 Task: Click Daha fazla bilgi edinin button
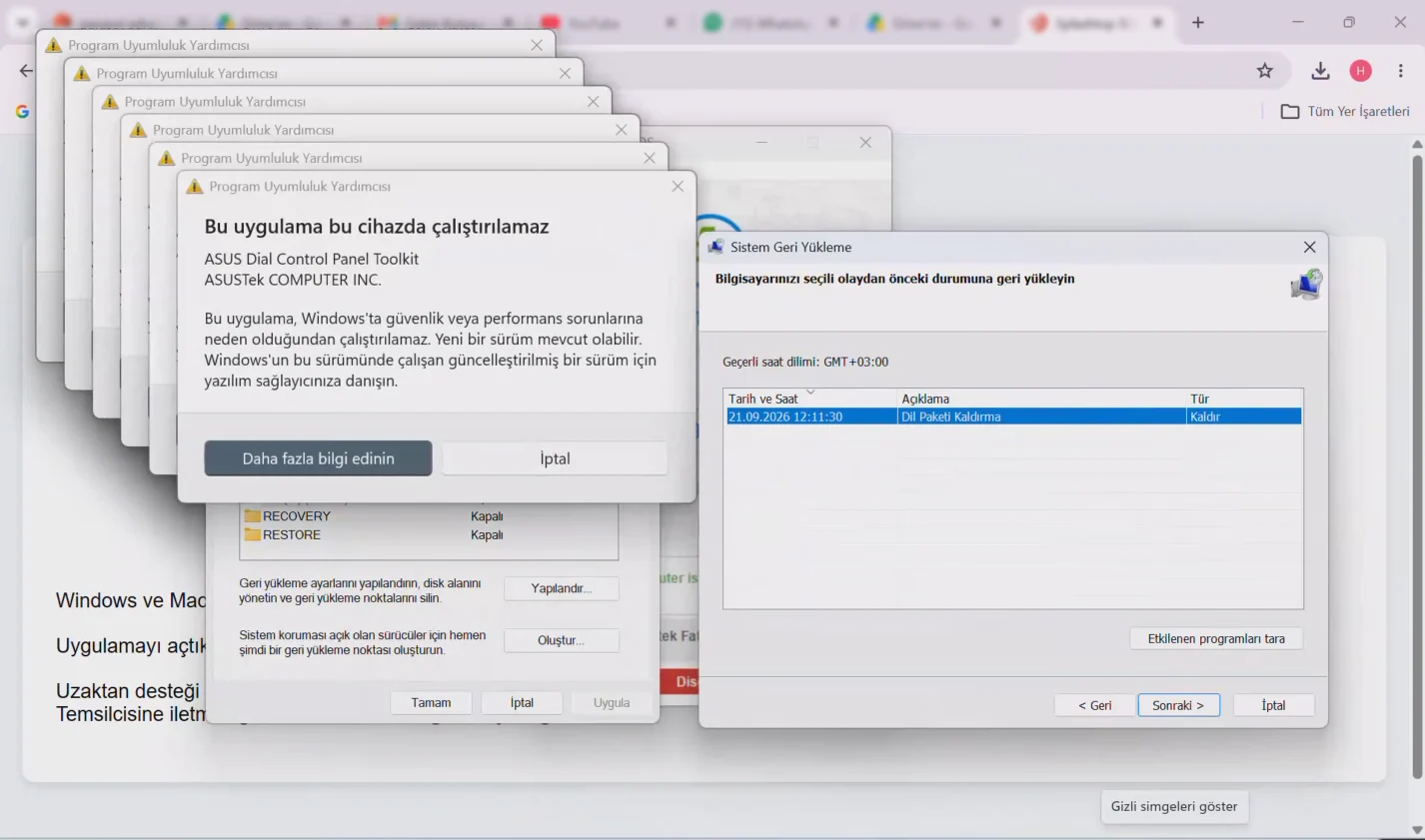tap(318, 458)
